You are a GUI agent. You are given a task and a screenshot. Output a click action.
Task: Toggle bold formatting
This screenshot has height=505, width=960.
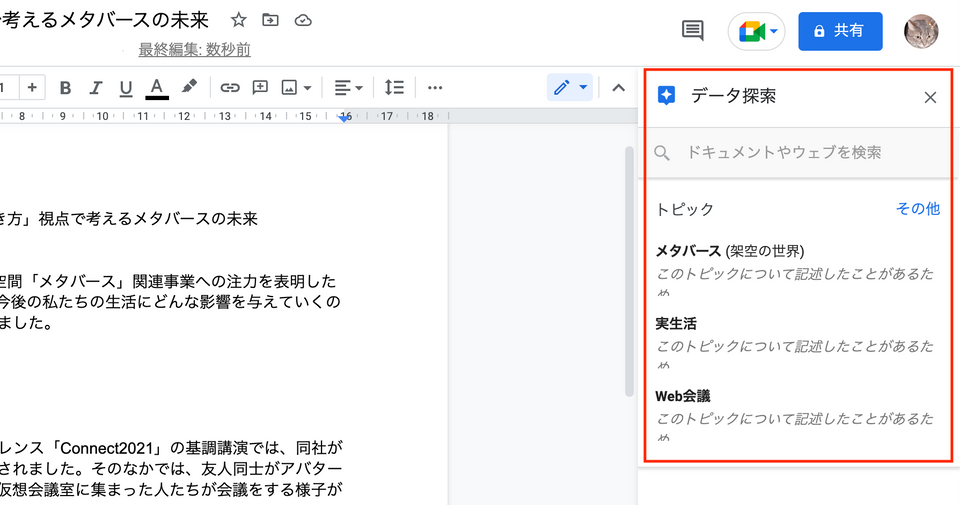(65, 88)
